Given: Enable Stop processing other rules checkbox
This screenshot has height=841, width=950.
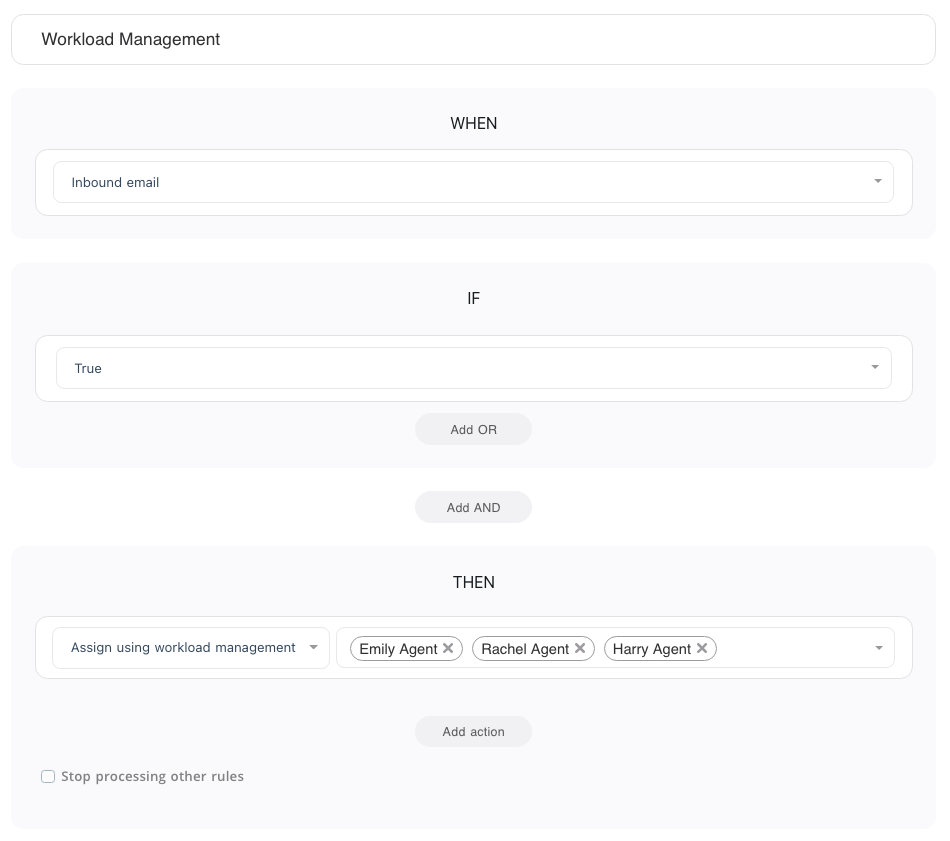Looking at the screenshot, I should [x=48, y=776].
